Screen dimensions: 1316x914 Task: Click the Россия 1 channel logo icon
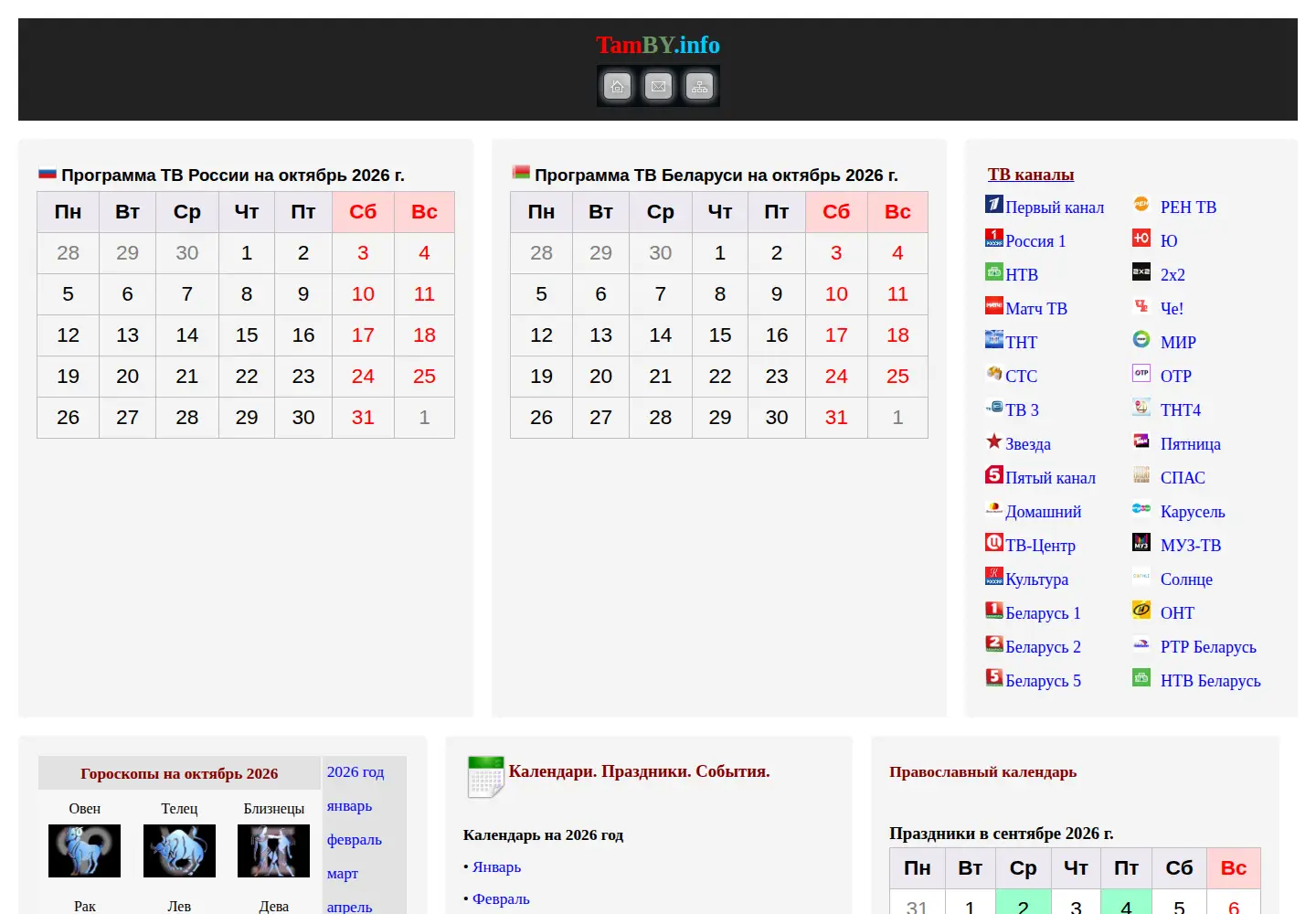click(994, 238)
